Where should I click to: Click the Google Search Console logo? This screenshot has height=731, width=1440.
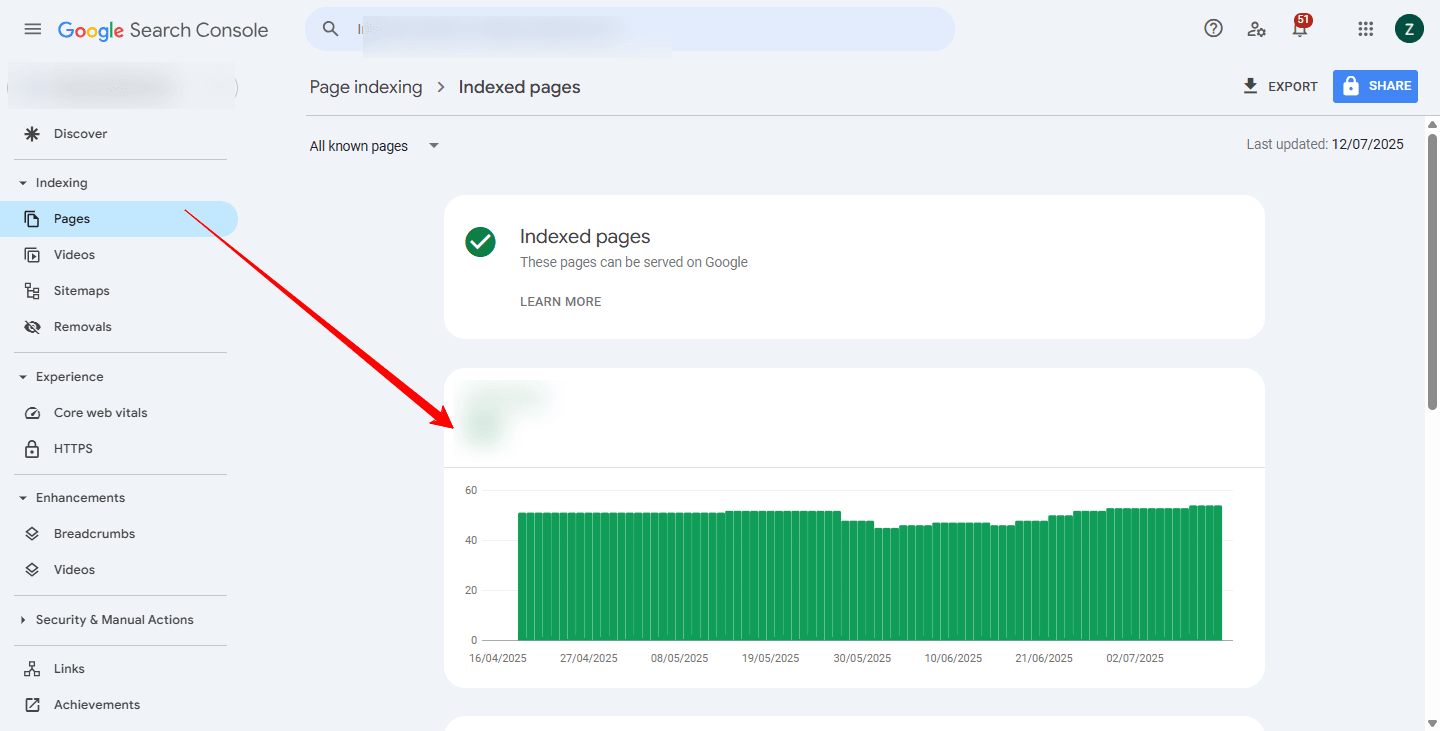click(x=163, y=30)
